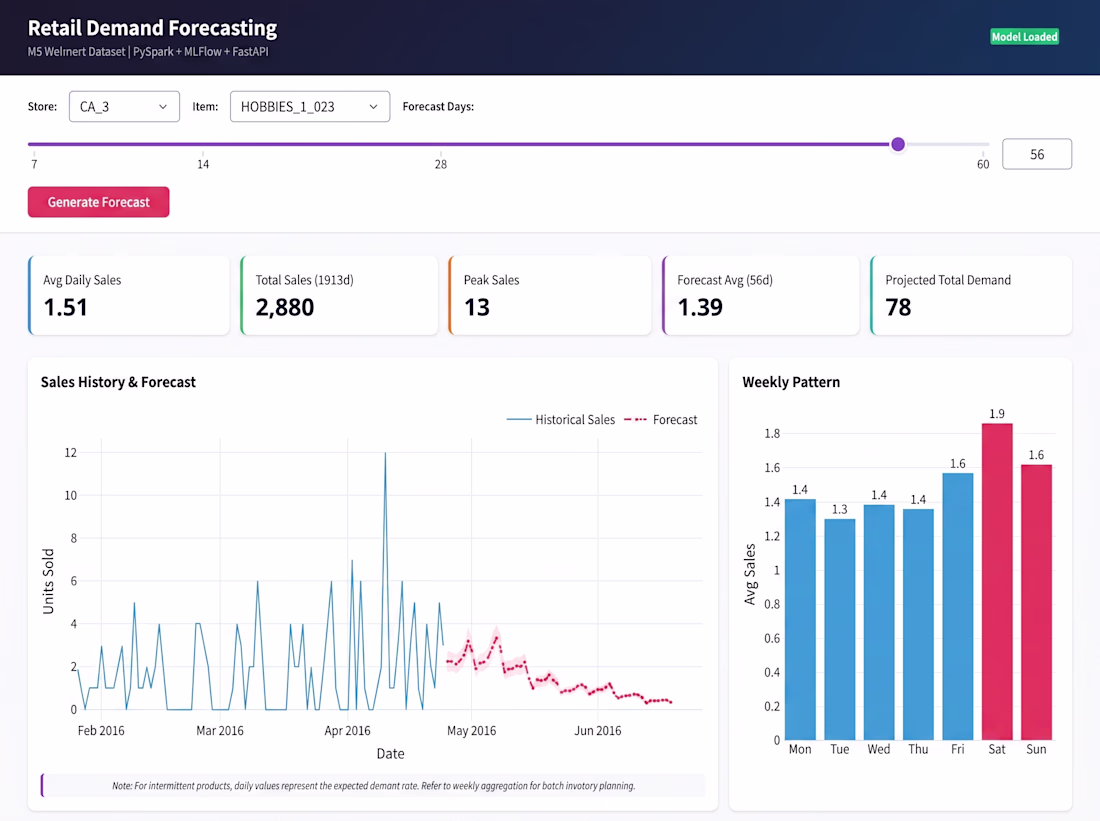1100x821 pixels.
Task: Click the forecast days input showing 56
Action: pos(1037,154)
